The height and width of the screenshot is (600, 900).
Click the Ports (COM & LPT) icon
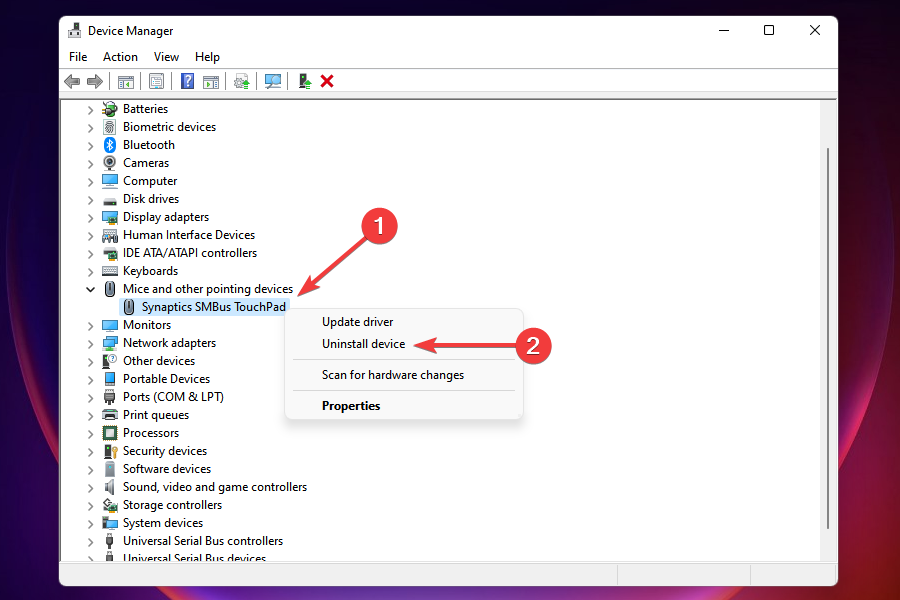(x=110, y=397)
